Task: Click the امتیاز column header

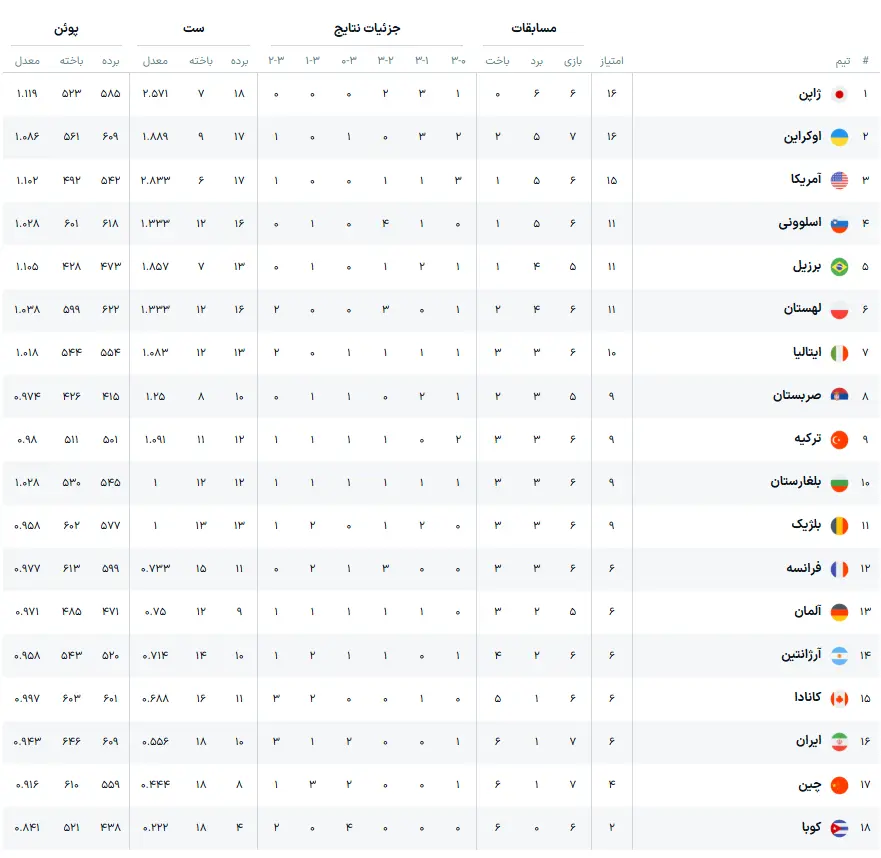Action: [611, 61]
